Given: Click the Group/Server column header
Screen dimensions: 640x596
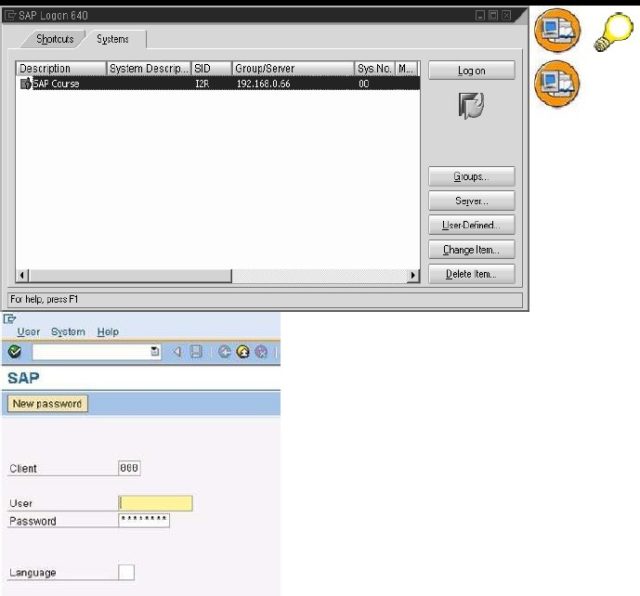Looking at the screenshot, I should coord(293,69).
